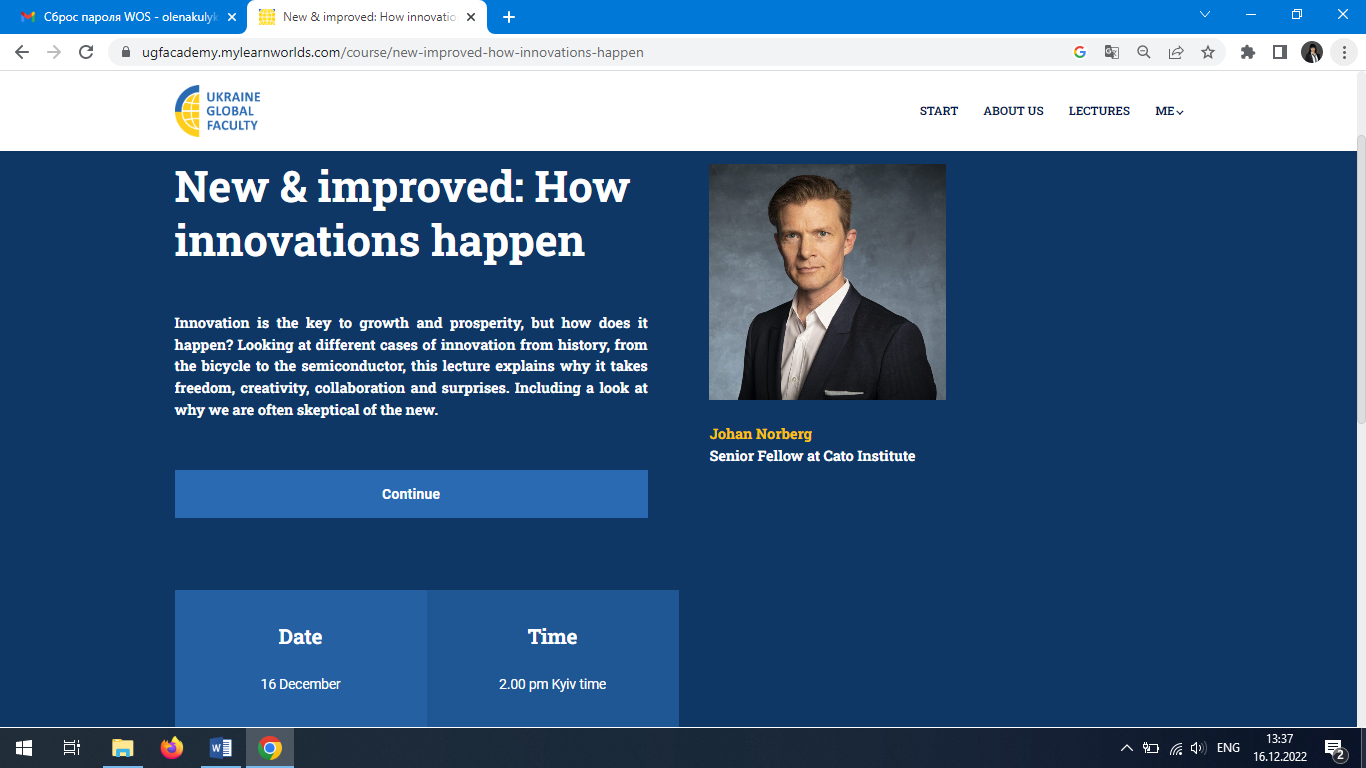Image resolution: width=1366 pixels, height=768 pixels.
Task: Expand the ME dropdown menu
Action: pos(1169,111)
